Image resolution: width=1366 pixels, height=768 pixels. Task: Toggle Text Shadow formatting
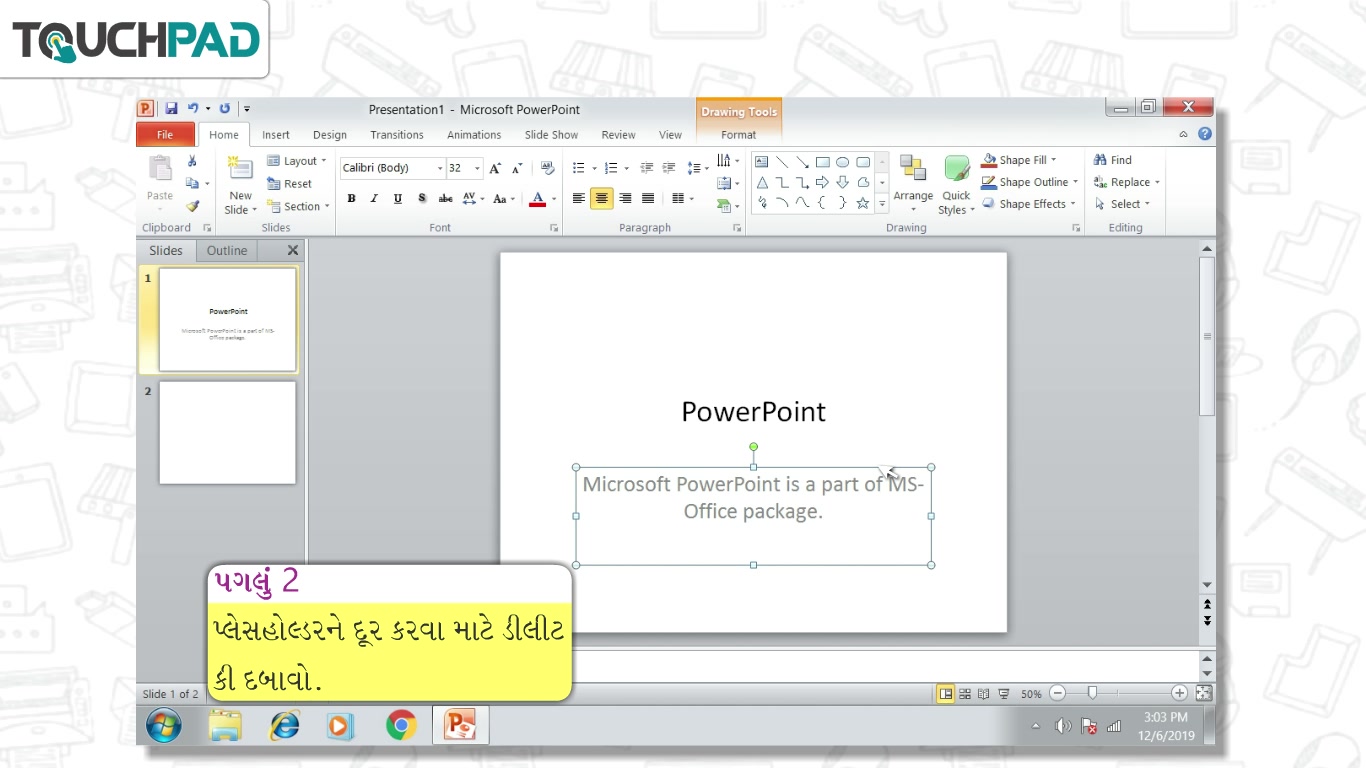click(422, 199)
